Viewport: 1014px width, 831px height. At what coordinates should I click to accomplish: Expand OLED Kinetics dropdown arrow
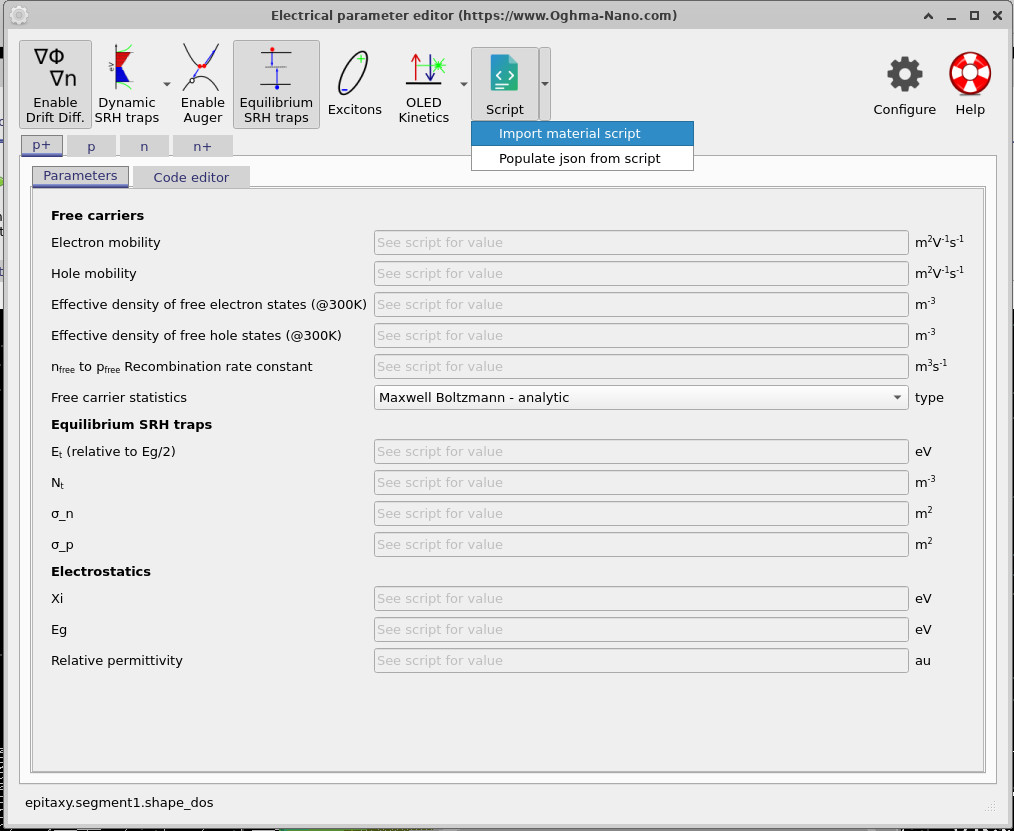click(x=464, y=84)
